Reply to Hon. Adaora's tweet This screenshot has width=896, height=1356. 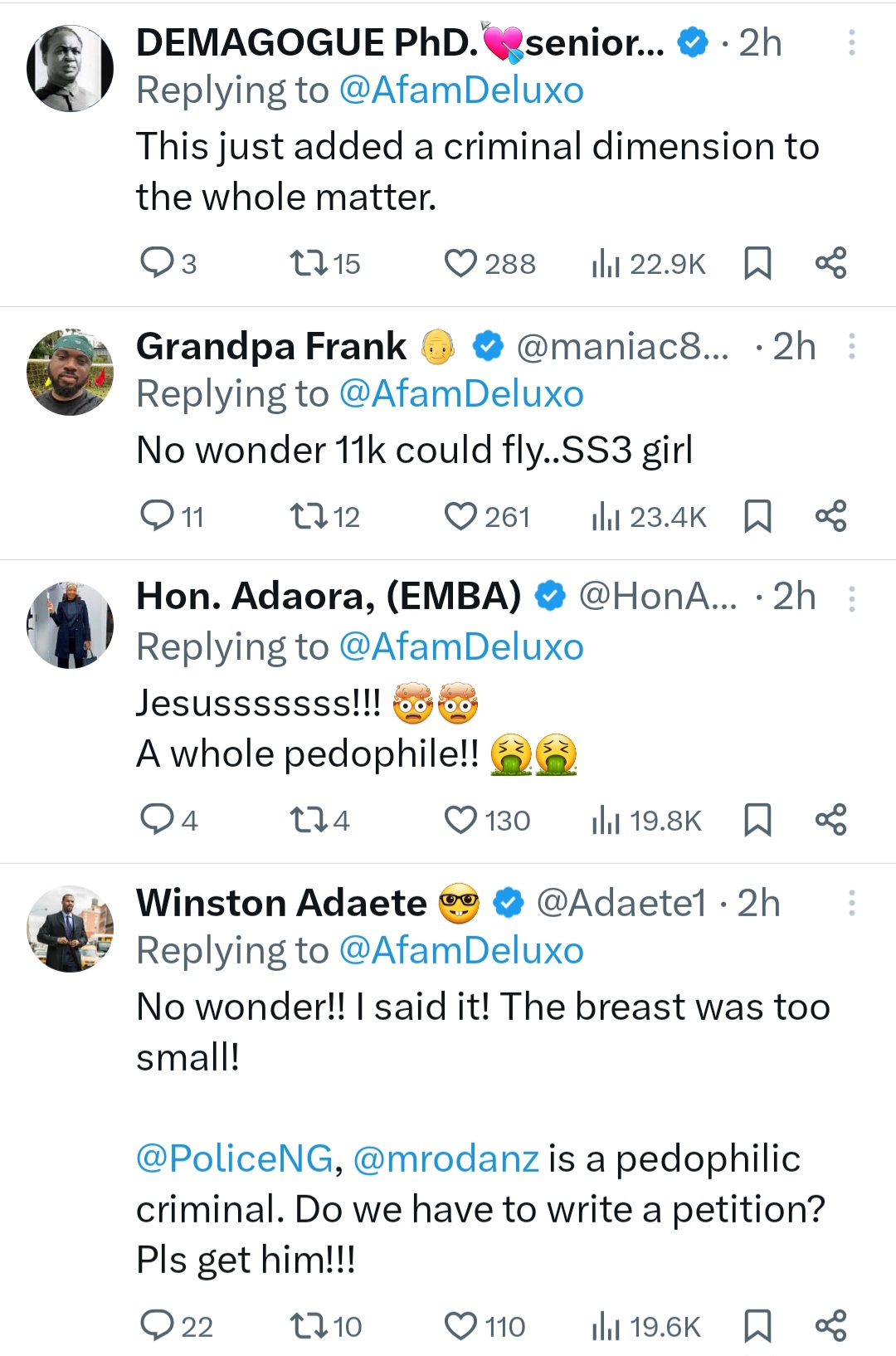[157, 820]
